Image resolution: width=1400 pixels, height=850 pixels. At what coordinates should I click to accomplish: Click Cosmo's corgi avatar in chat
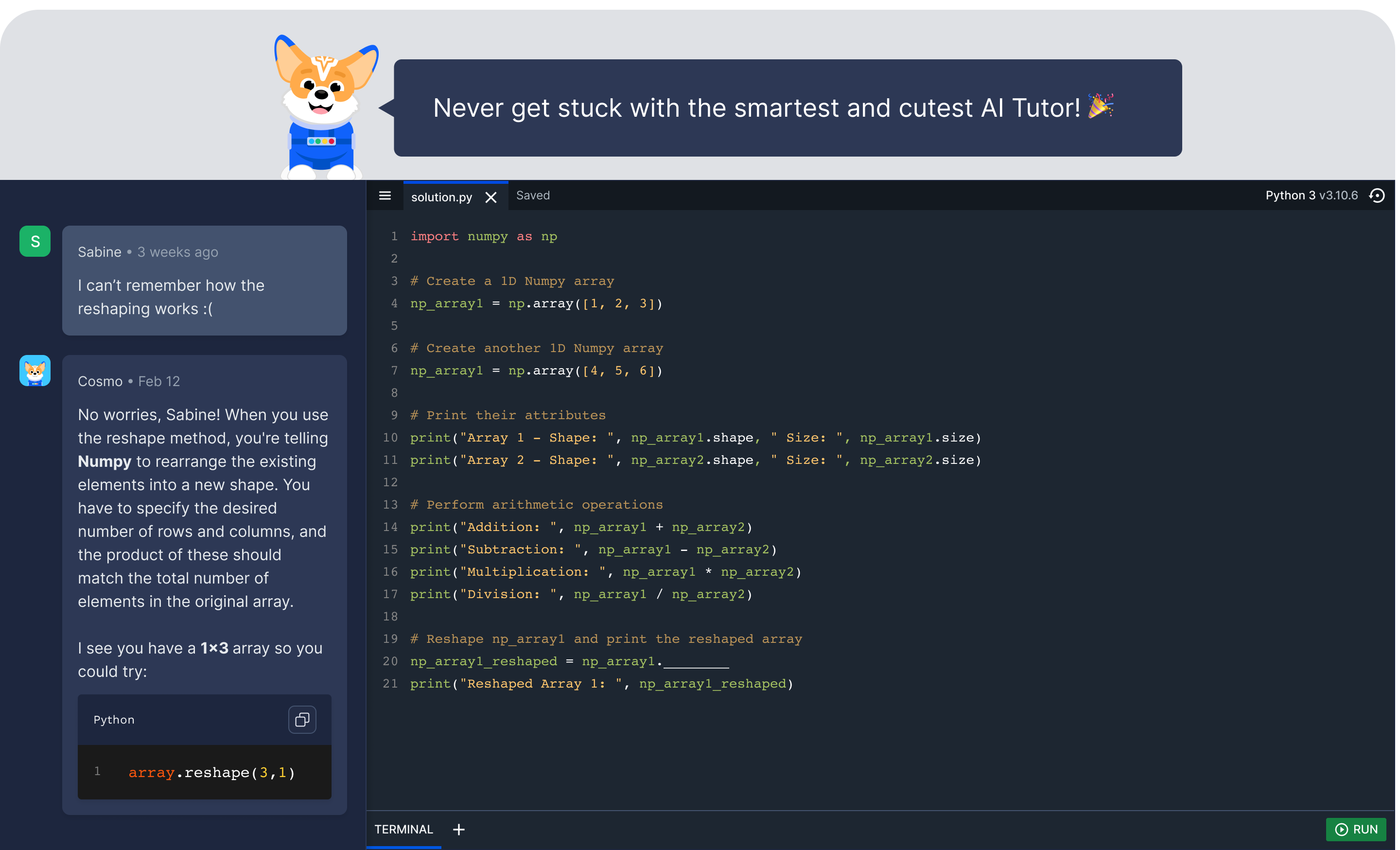point(35,371)
